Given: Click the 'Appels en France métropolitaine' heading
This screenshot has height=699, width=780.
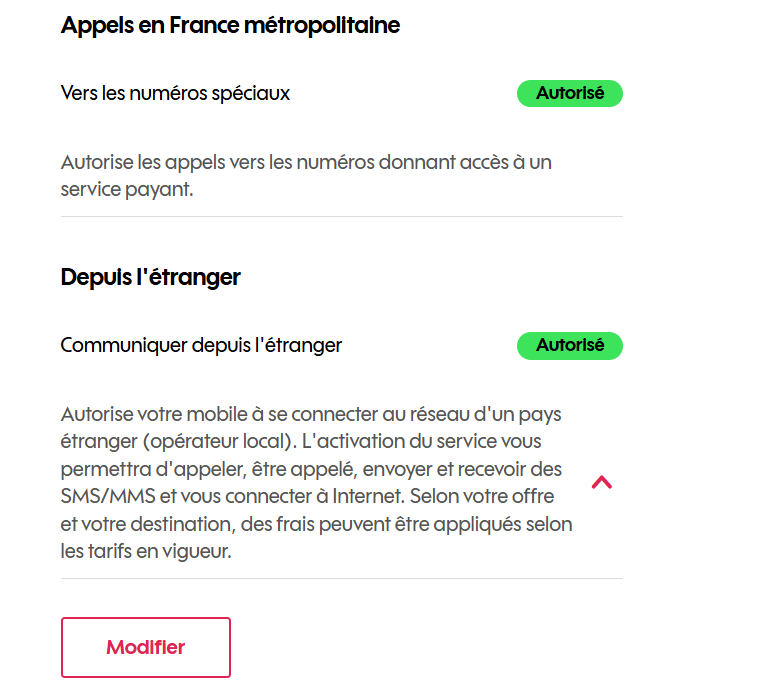Looking at the screenshot, I should tap(230, 26).
